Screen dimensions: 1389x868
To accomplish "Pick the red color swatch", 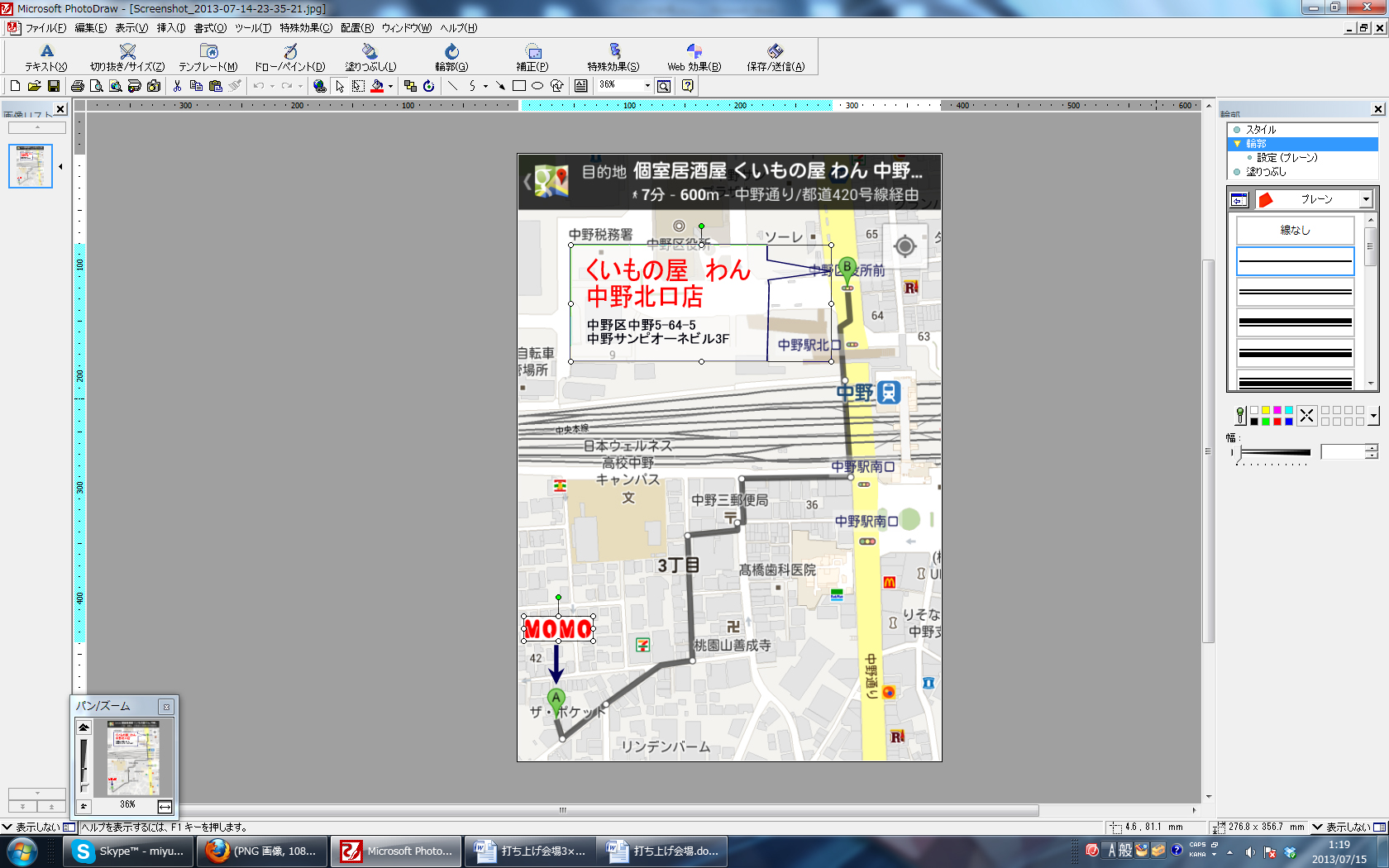I will (x=1277, y=422).
